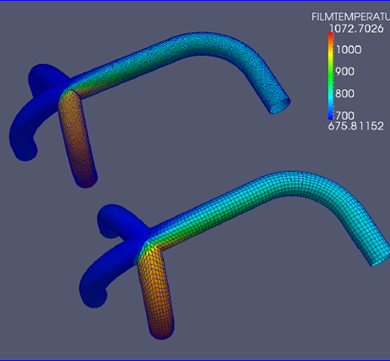Pick the upper model's pipe junction
The height and width of the screenshot is (361, 390).
[69, 87]
